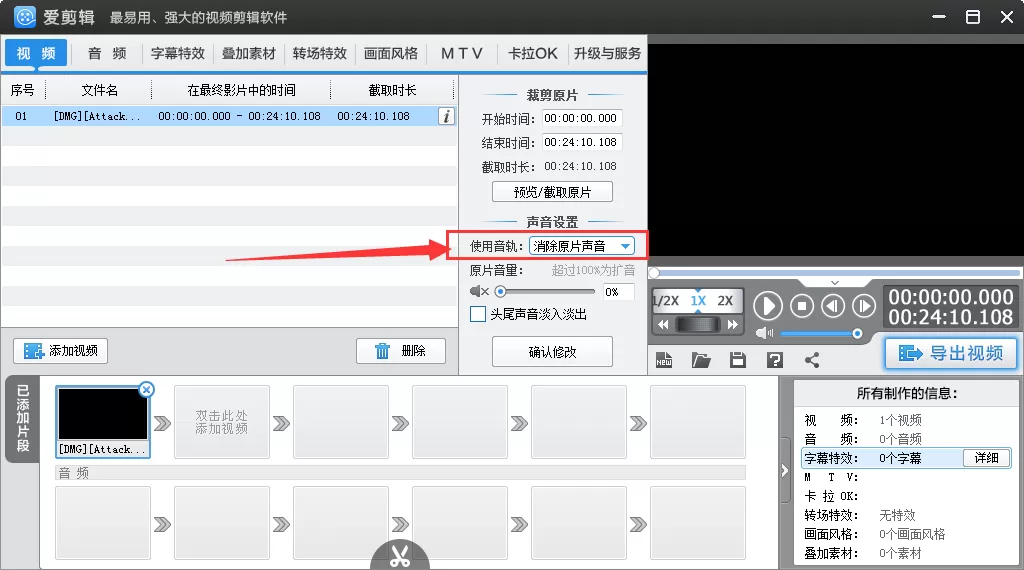The image size is (1024, 570).
Task: Remove the clip using its X badge
Action: pyautogui.click(x=147, y=390)
